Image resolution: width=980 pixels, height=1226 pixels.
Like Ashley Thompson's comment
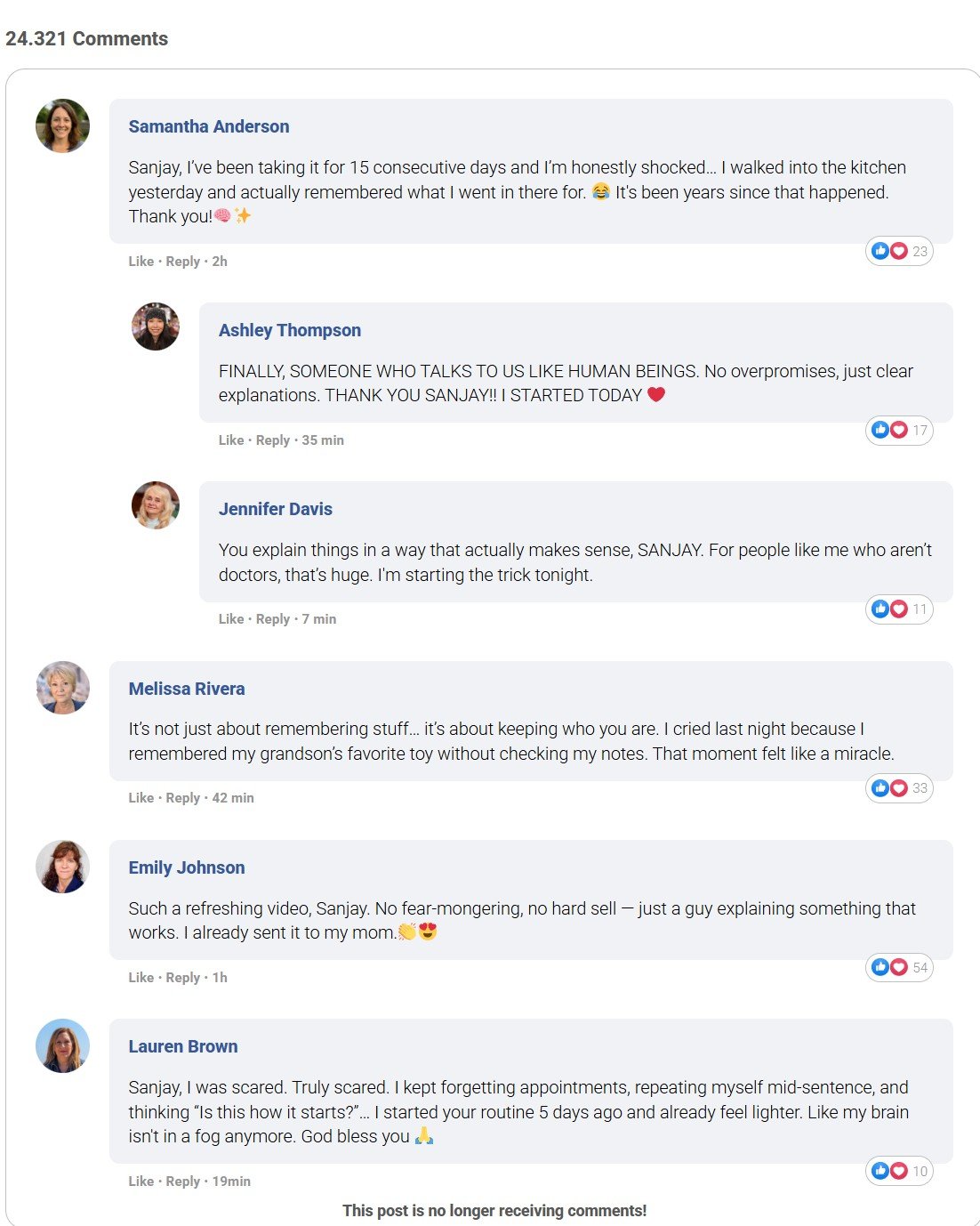pyautogui.click(x=230, y=440)
